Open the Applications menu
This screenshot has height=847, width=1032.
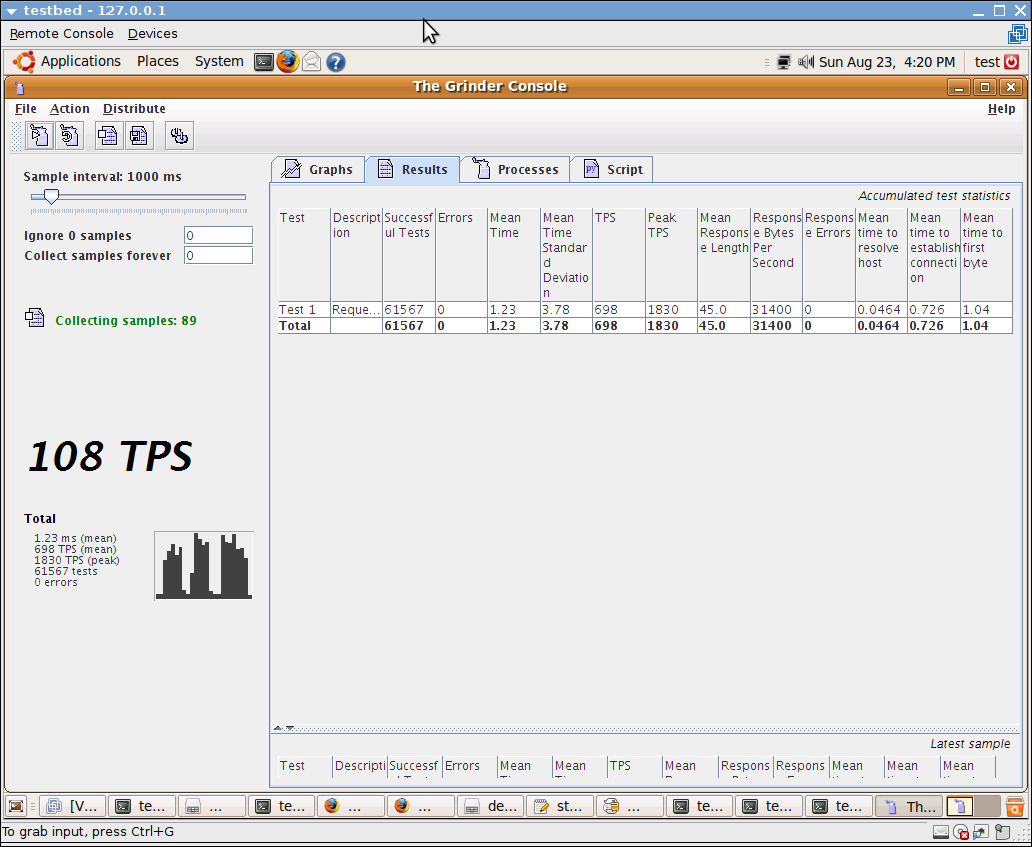click(x=81, y=61)
